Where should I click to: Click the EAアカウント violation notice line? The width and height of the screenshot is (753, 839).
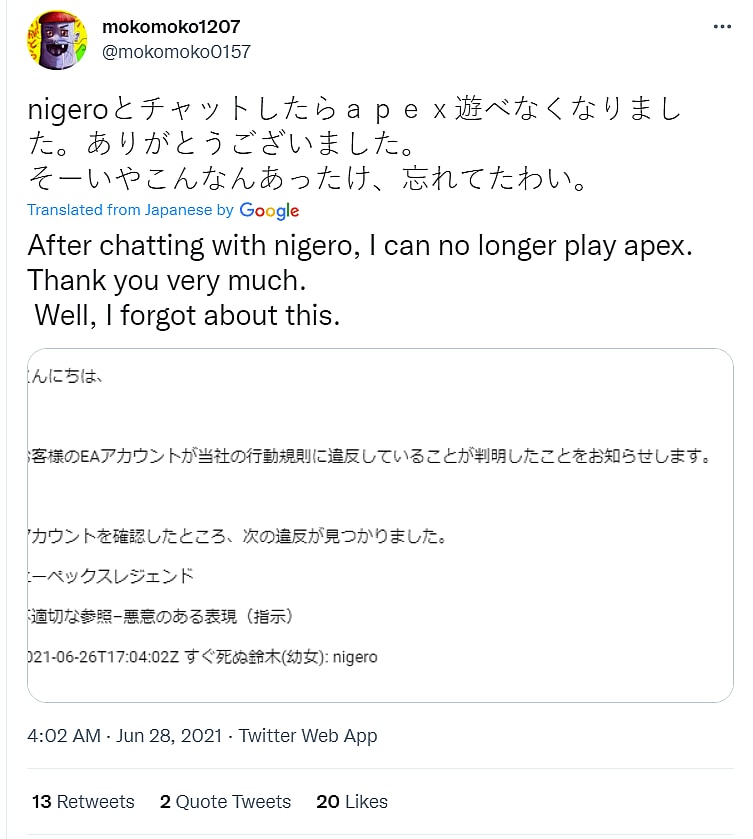tap(370, 456)
